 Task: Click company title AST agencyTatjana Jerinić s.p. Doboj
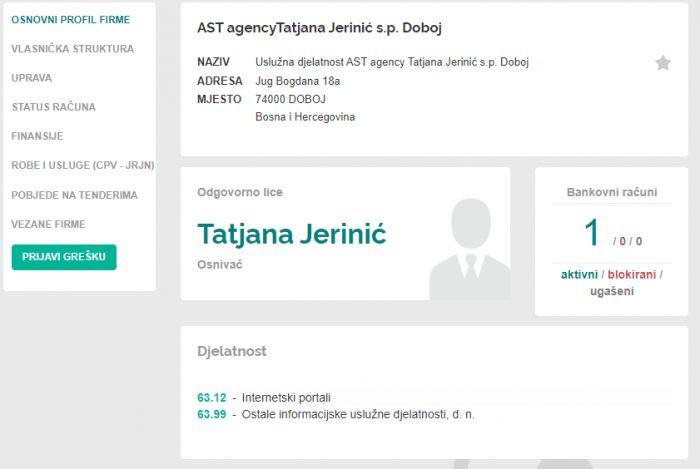point(319,28)
